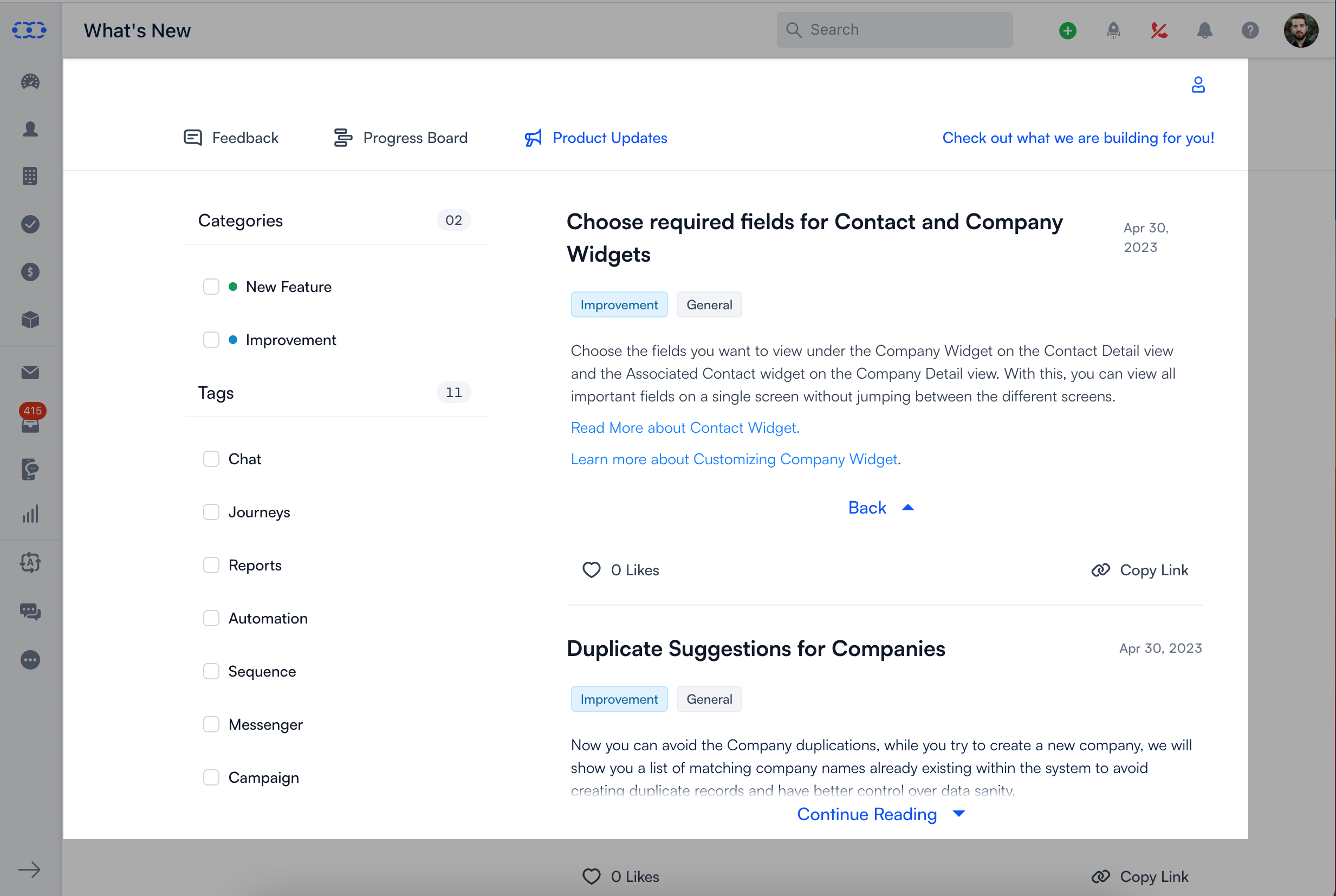This screenshot has width=1336, height=896.
Task: Toggle the Chat tag checkbox
Action: pyautogui.click(x=211, y=459)
